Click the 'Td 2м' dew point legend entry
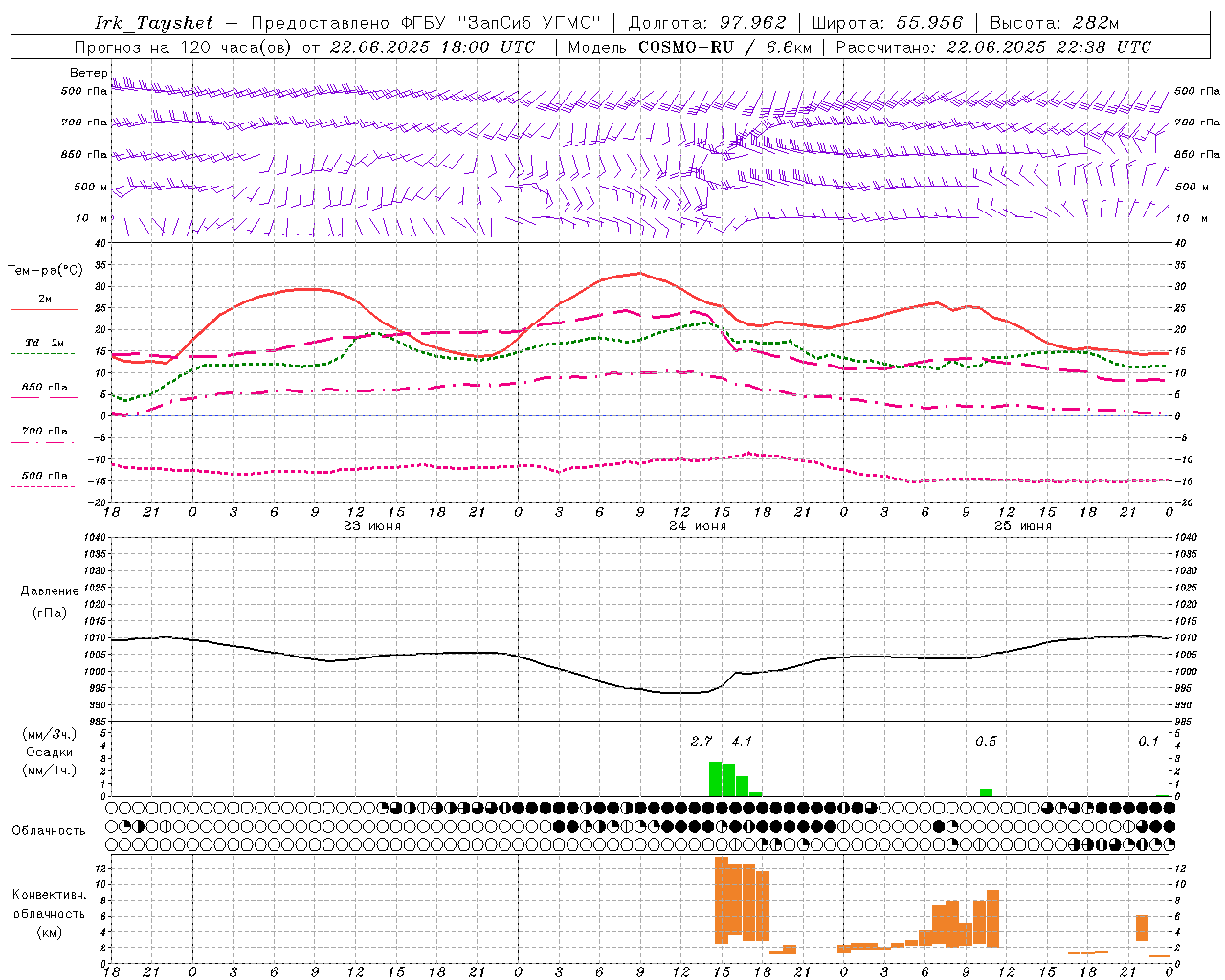This screenshot has height=980, width=1225. (x=44, y=343)
